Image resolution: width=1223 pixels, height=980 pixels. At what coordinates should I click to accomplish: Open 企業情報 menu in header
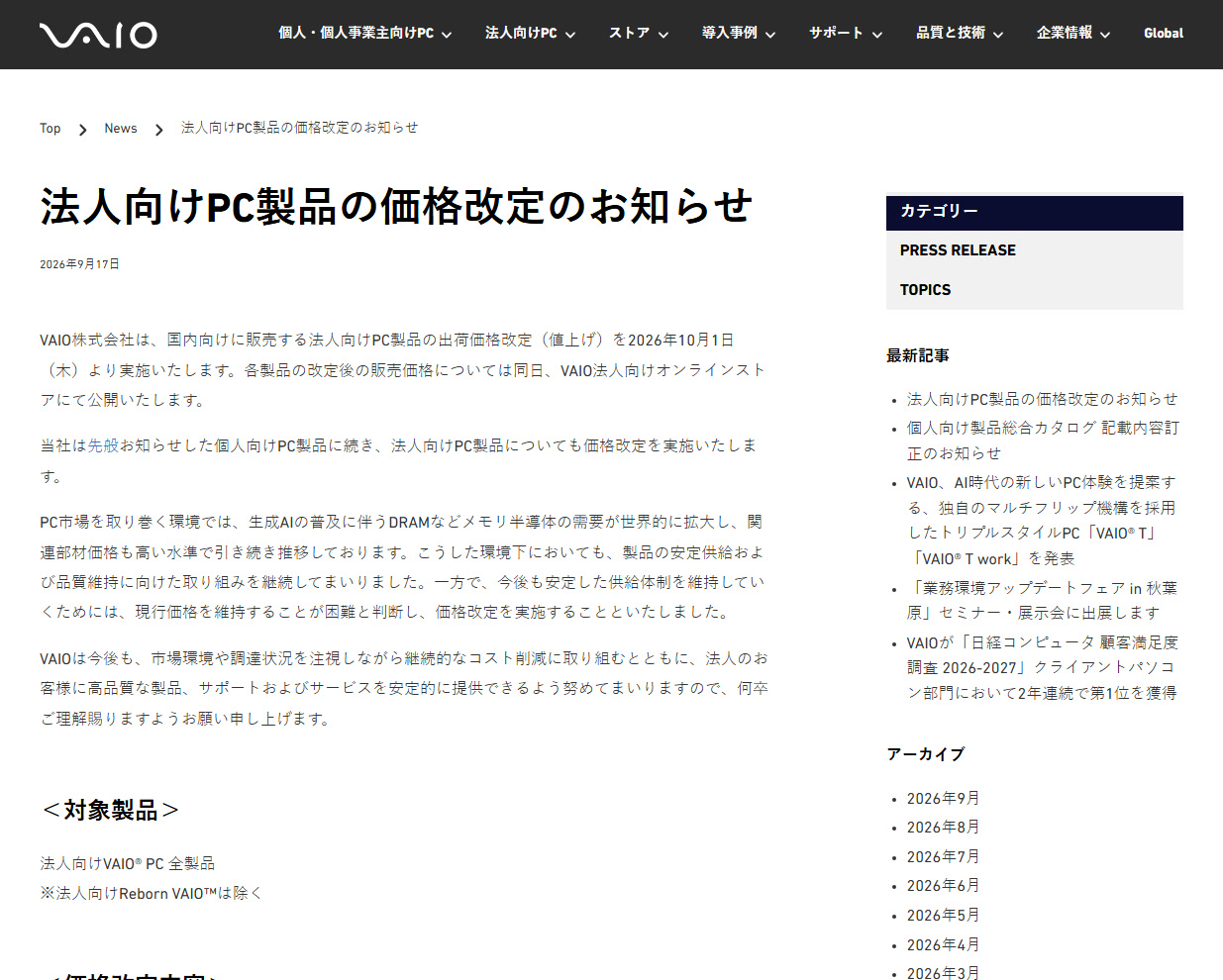1065,33
